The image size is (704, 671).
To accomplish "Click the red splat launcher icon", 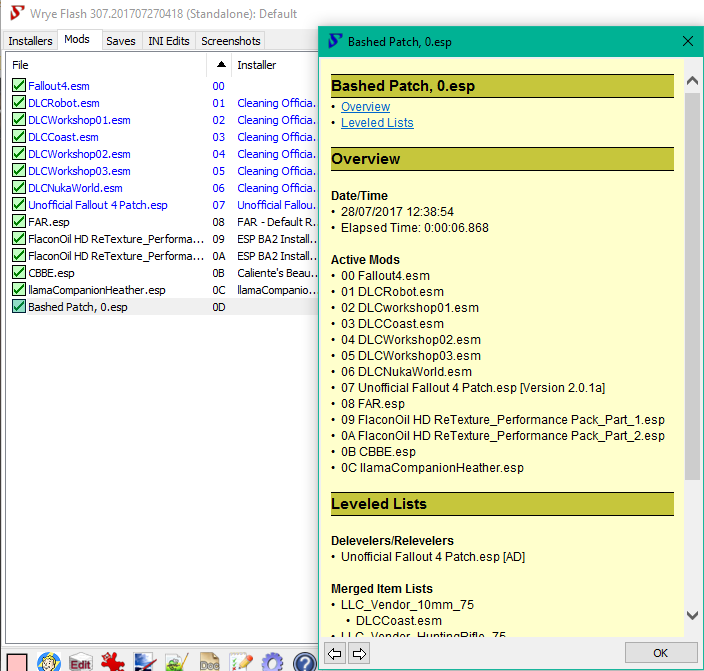I will tap(112, 662).
